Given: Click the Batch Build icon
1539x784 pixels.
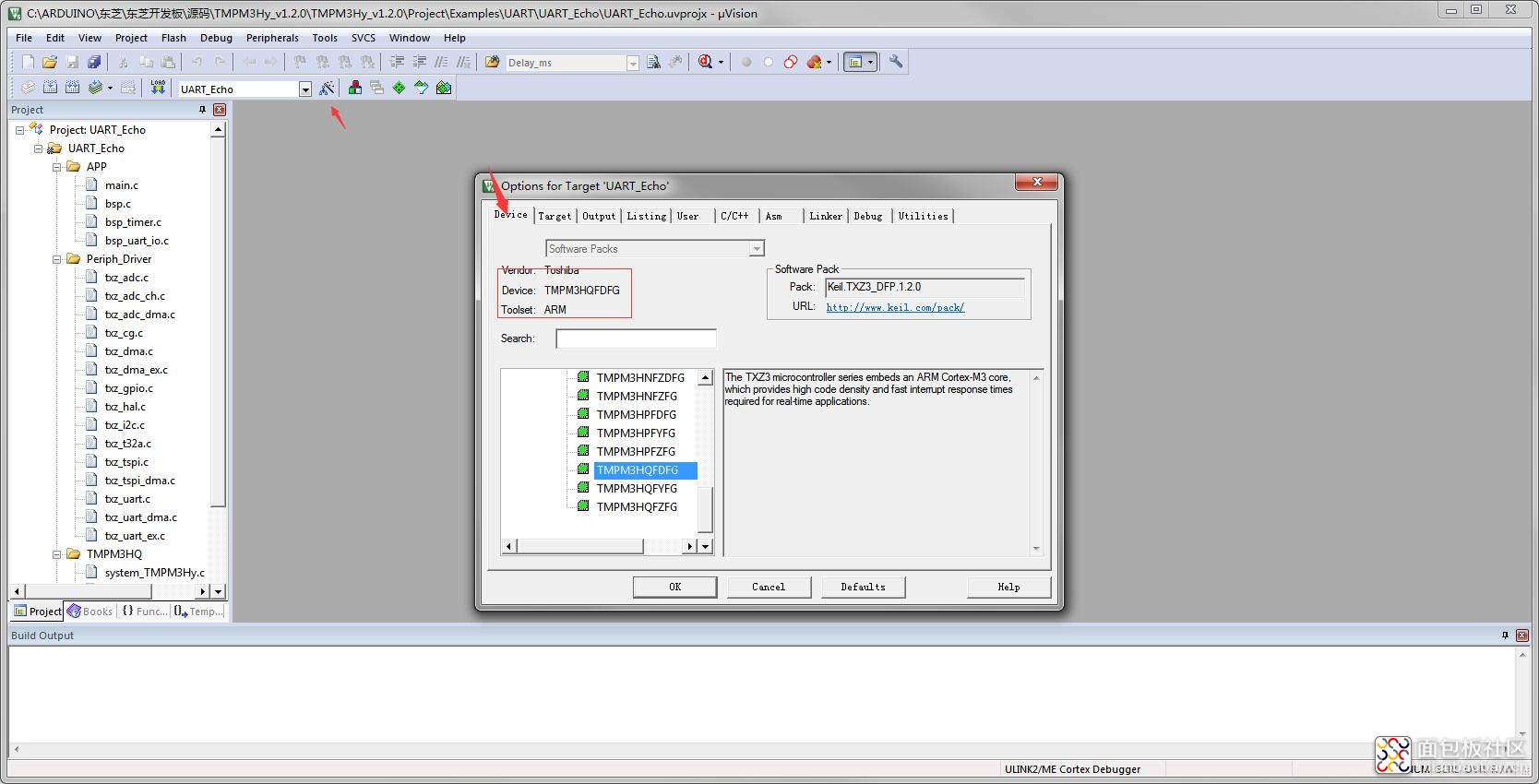Looking at the screenshot, I should coord(94,88).
